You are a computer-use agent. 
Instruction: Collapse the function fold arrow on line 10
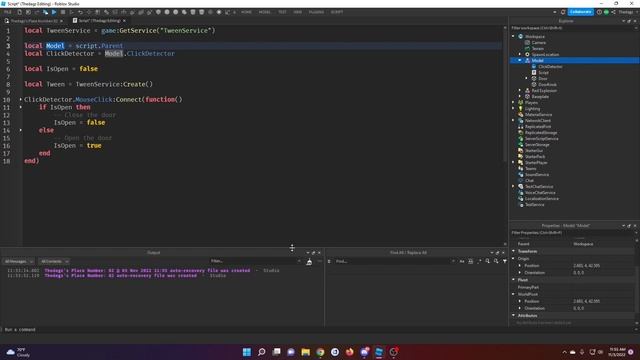click(x=20, y=99)
